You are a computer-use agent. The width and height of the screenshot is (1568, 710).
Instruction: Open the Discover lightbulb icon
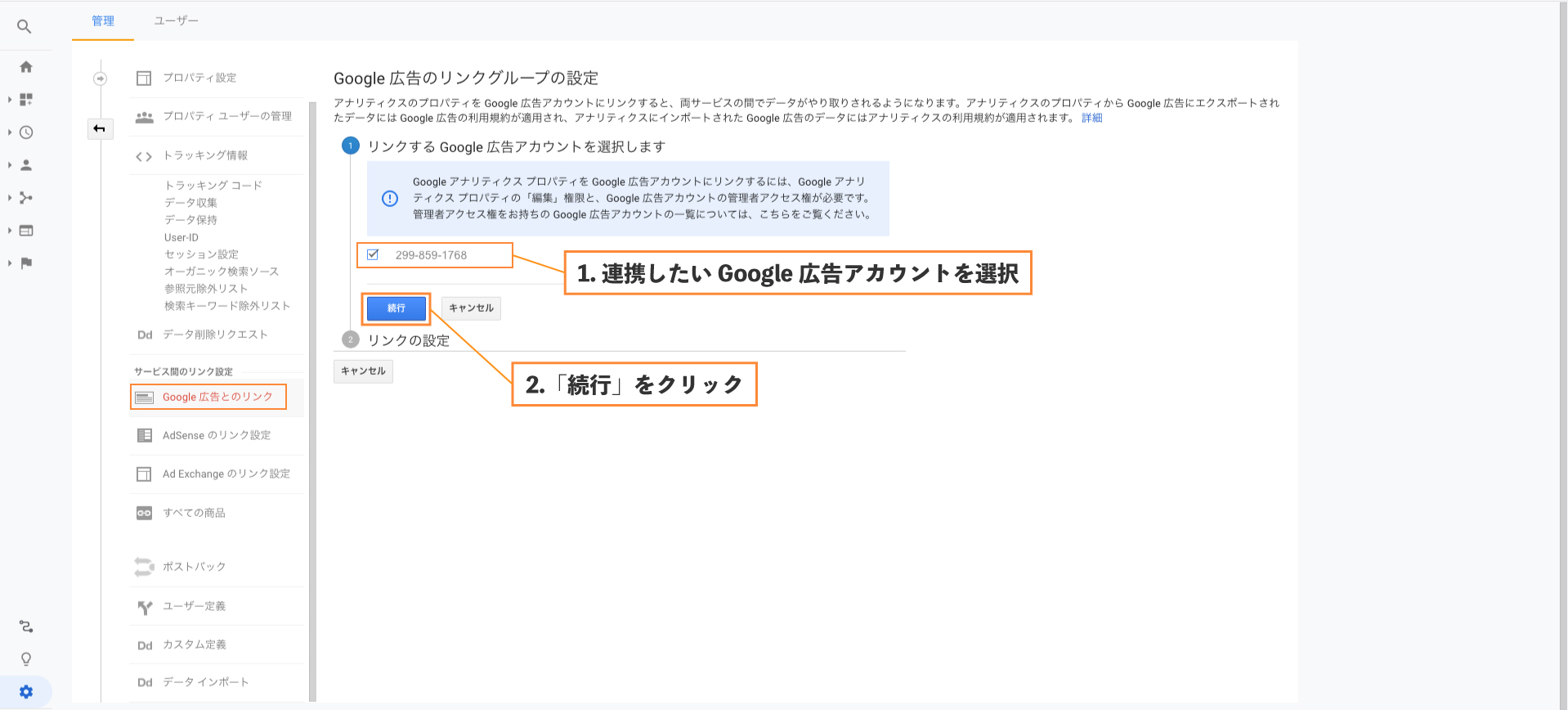pyautogui.click(x=26, y=659)
